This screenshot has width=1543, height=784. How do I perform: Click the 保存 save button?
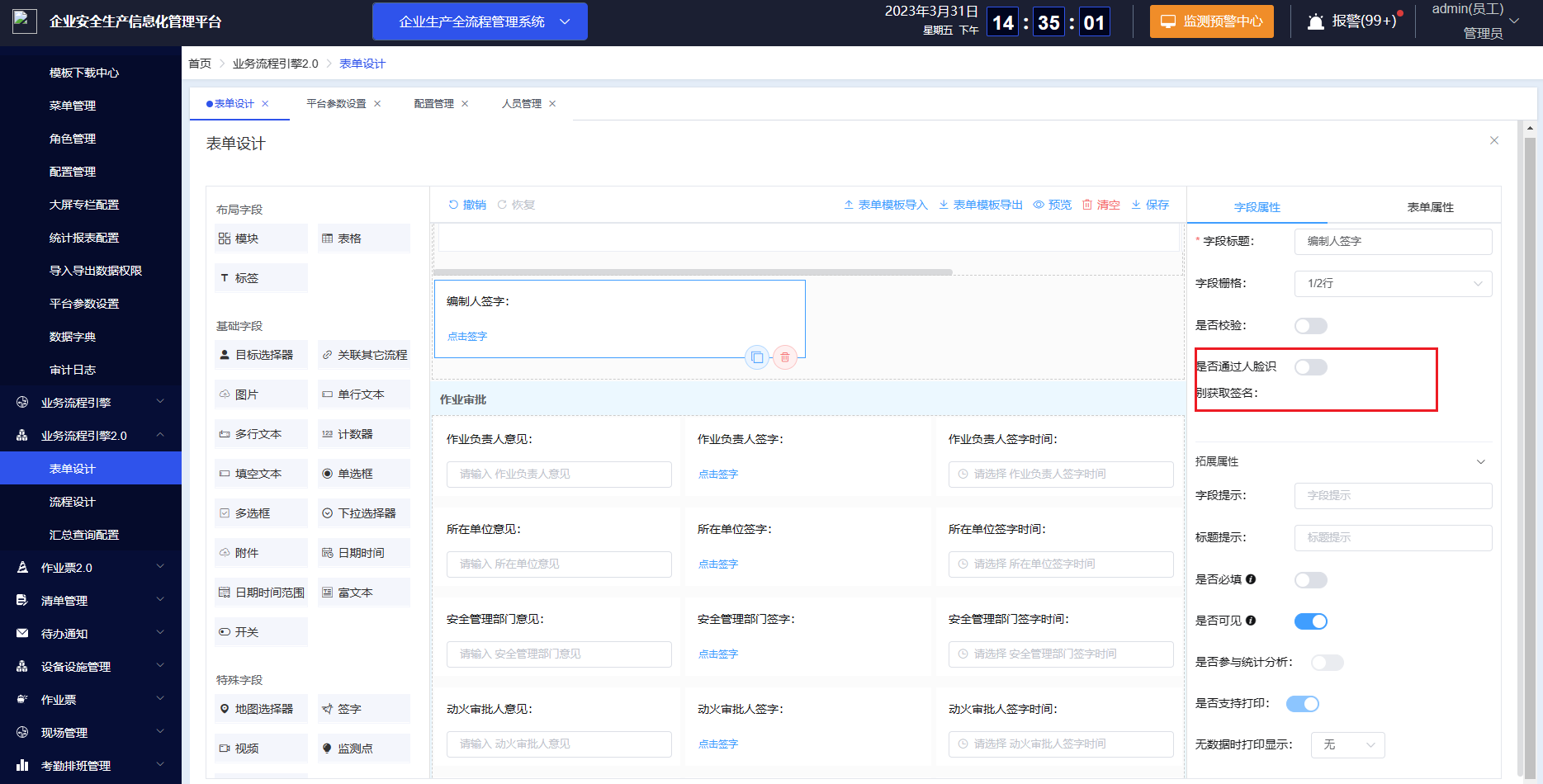click(x=1150, y=205)
